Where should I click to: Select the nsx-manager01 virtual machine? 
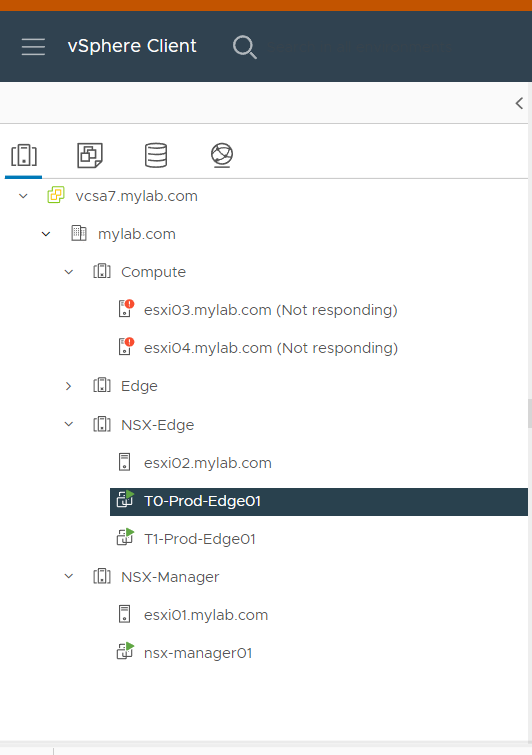point(198,653)
